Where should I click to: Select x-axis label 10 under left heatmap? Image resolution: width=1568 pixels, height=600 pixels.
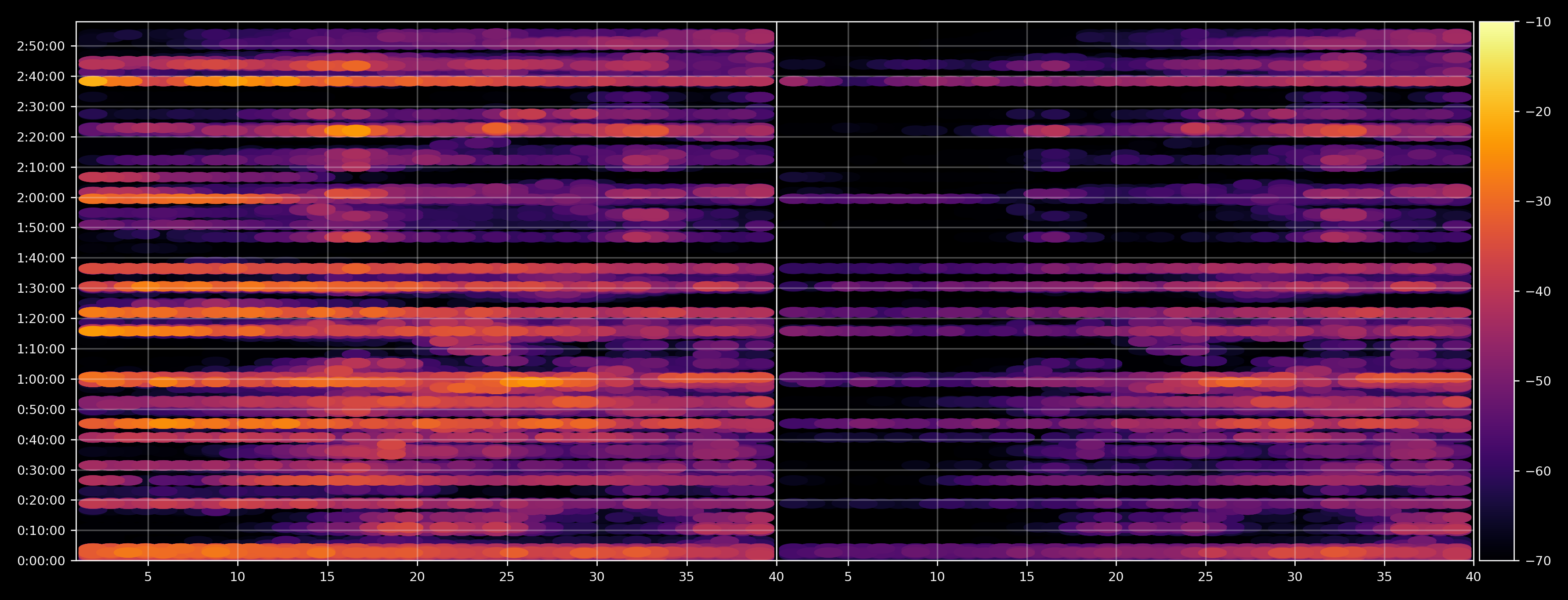click(x=237, y=576)
